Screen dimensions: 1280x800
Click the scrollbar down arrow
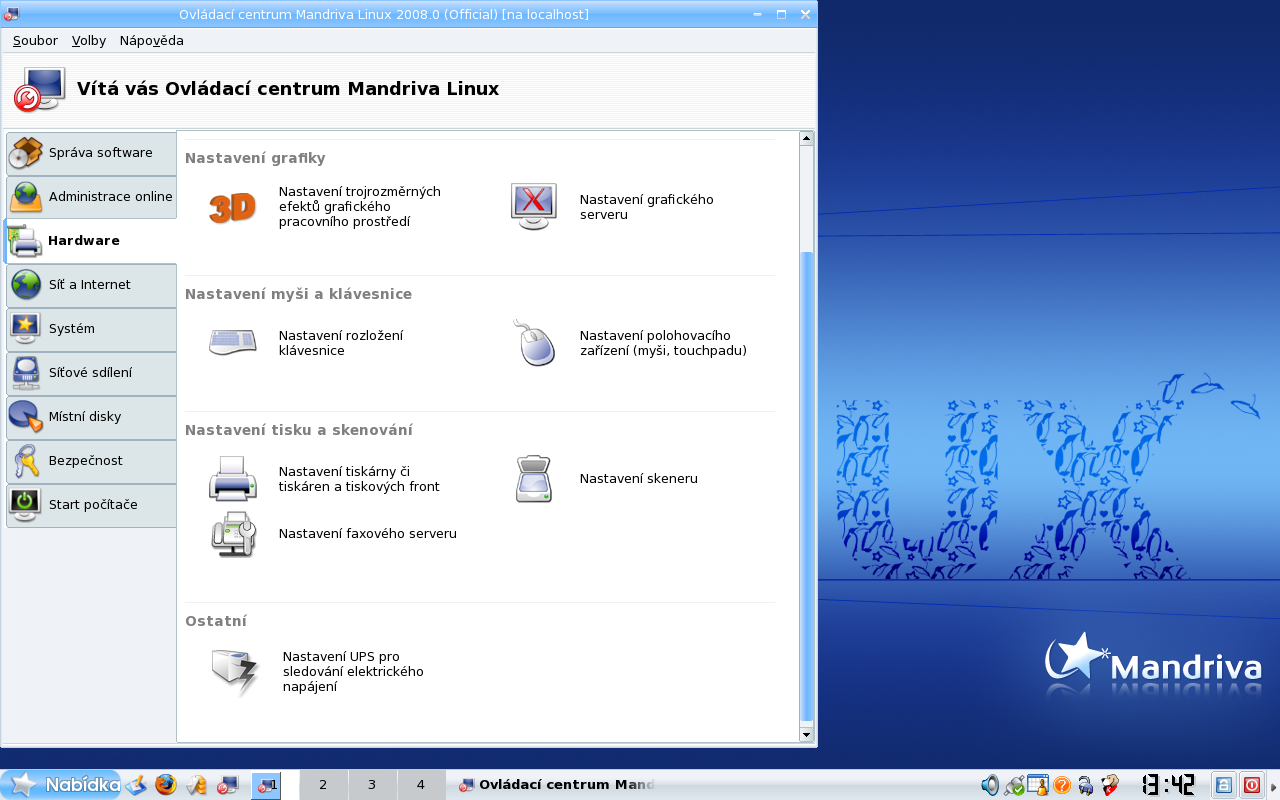click(807, 735)
